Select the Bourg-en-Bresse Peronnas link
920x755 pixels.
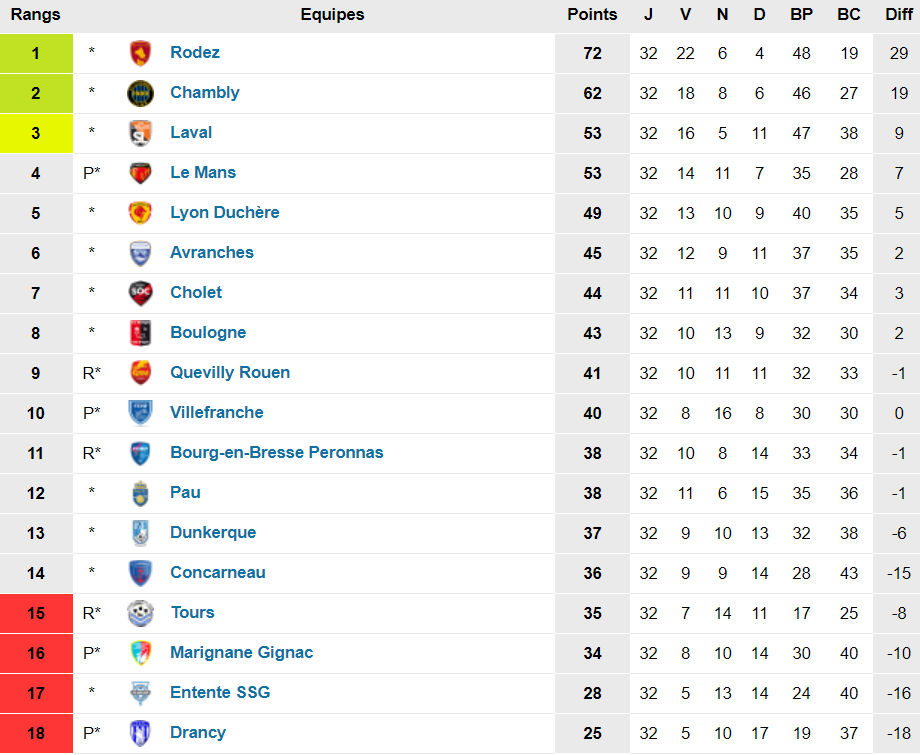point(277,453)
